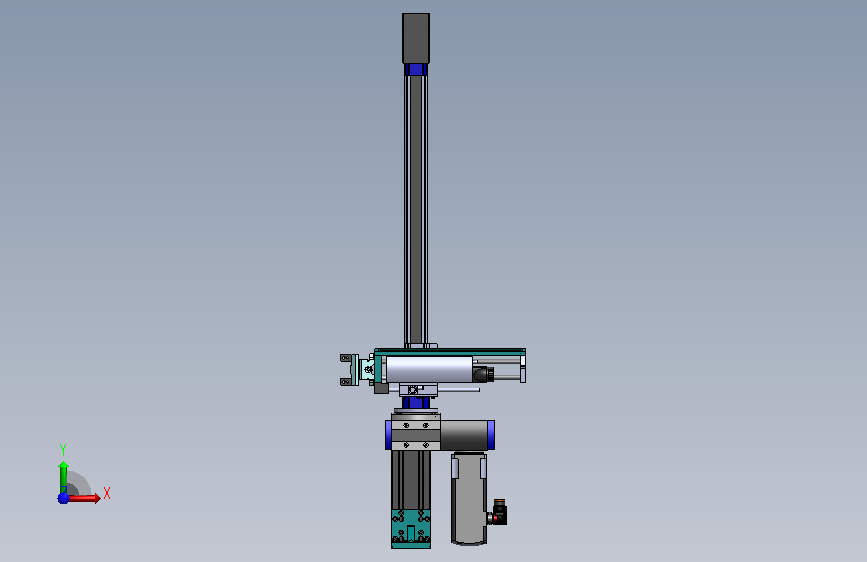Select the teal bracket at the column's bottom

[x=411, y=529]
